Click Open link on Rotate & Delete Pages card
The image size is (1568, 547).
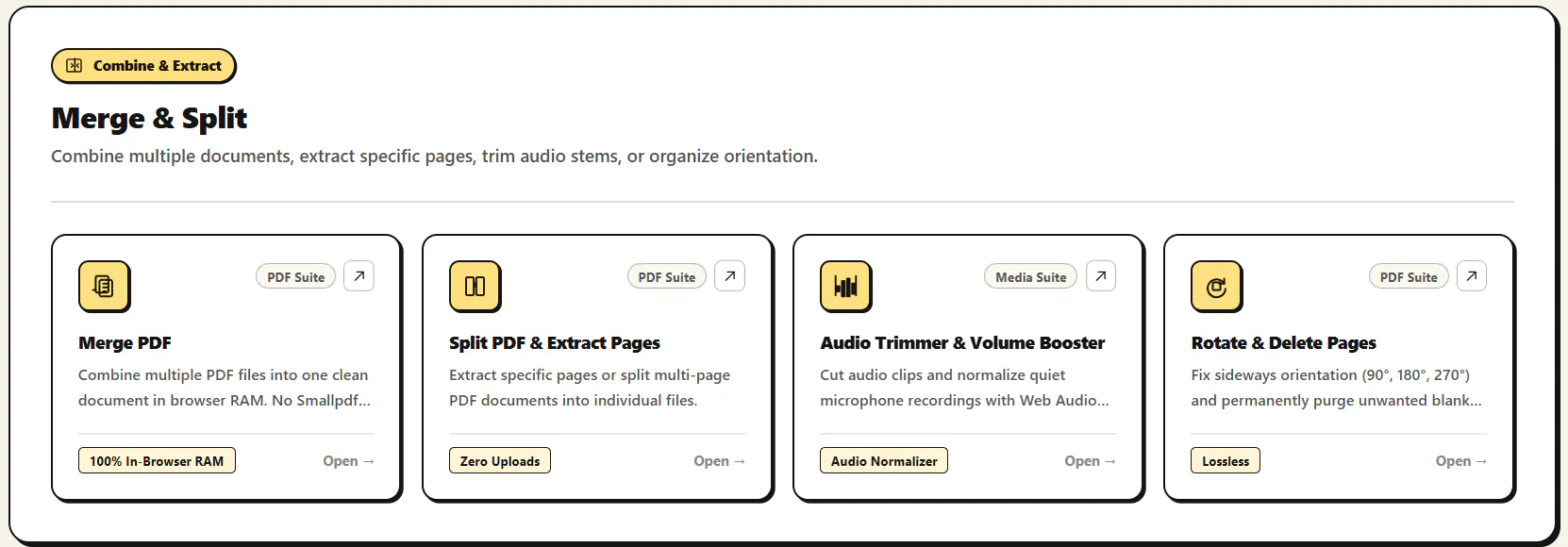point(1460,461)
